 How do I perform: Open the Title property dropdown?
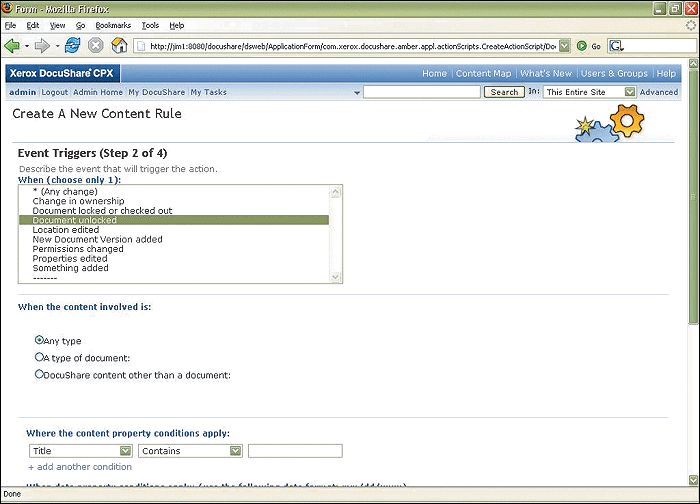[x=125, y=451]
